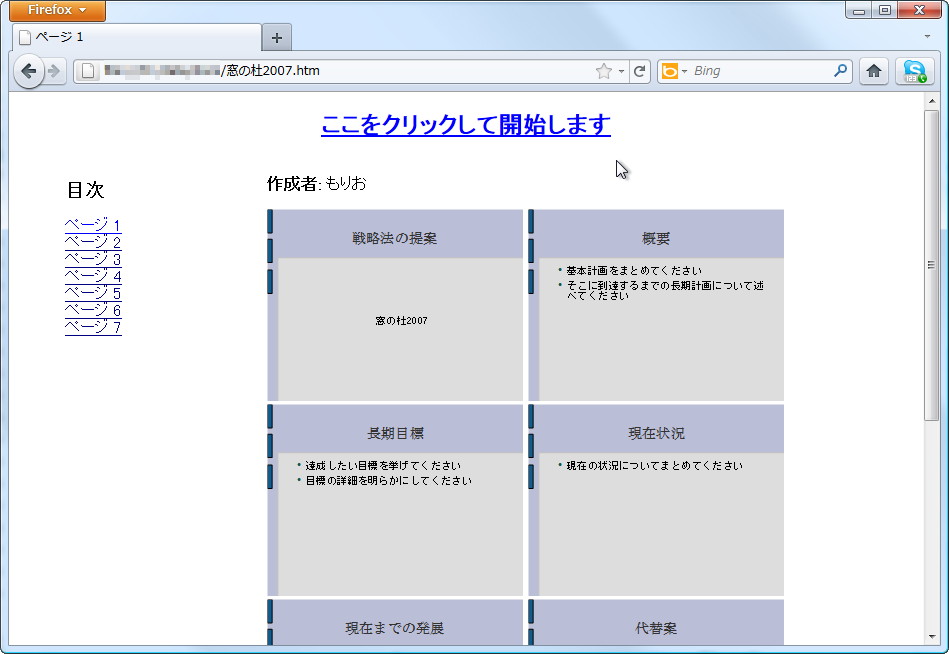949x654 pixels.
Task: Open Skype status icon in the toolbar
Action: [x=914, y=71]
